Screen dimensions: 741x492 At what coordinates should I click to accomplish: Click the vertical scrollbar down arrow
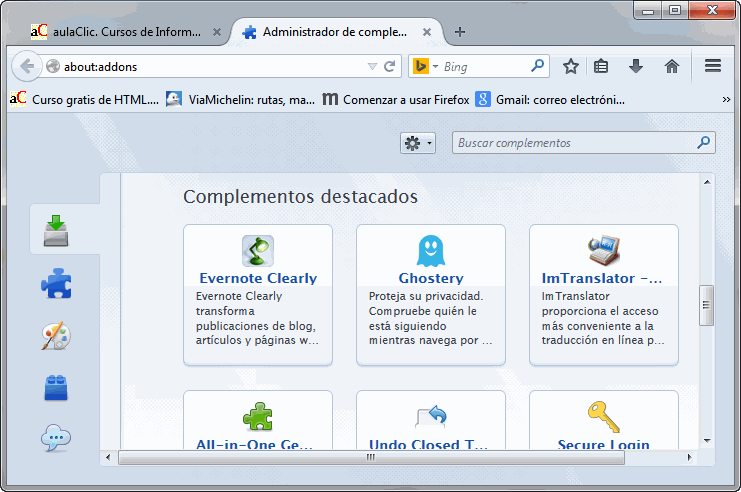(x=707, y=440)
